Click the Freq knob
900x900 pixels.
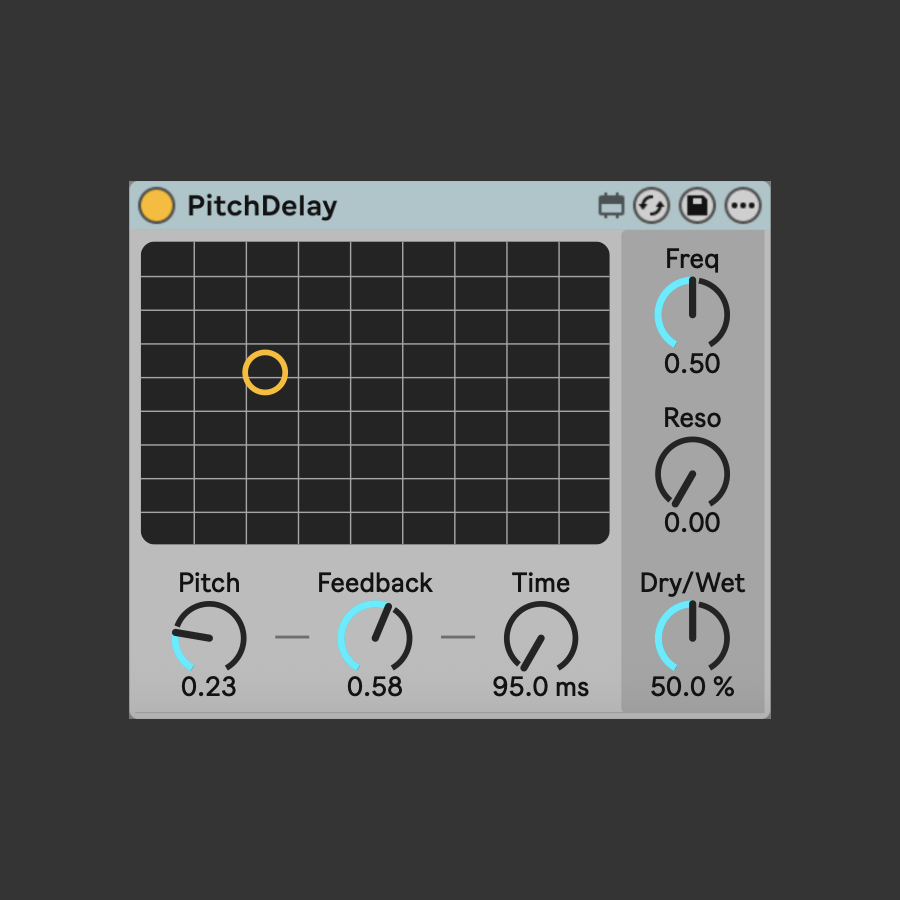(692, 313)
